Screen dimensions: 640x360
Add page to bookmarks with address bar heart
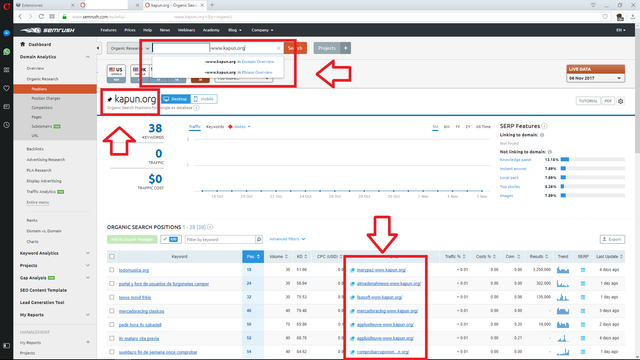coord(605,17)
